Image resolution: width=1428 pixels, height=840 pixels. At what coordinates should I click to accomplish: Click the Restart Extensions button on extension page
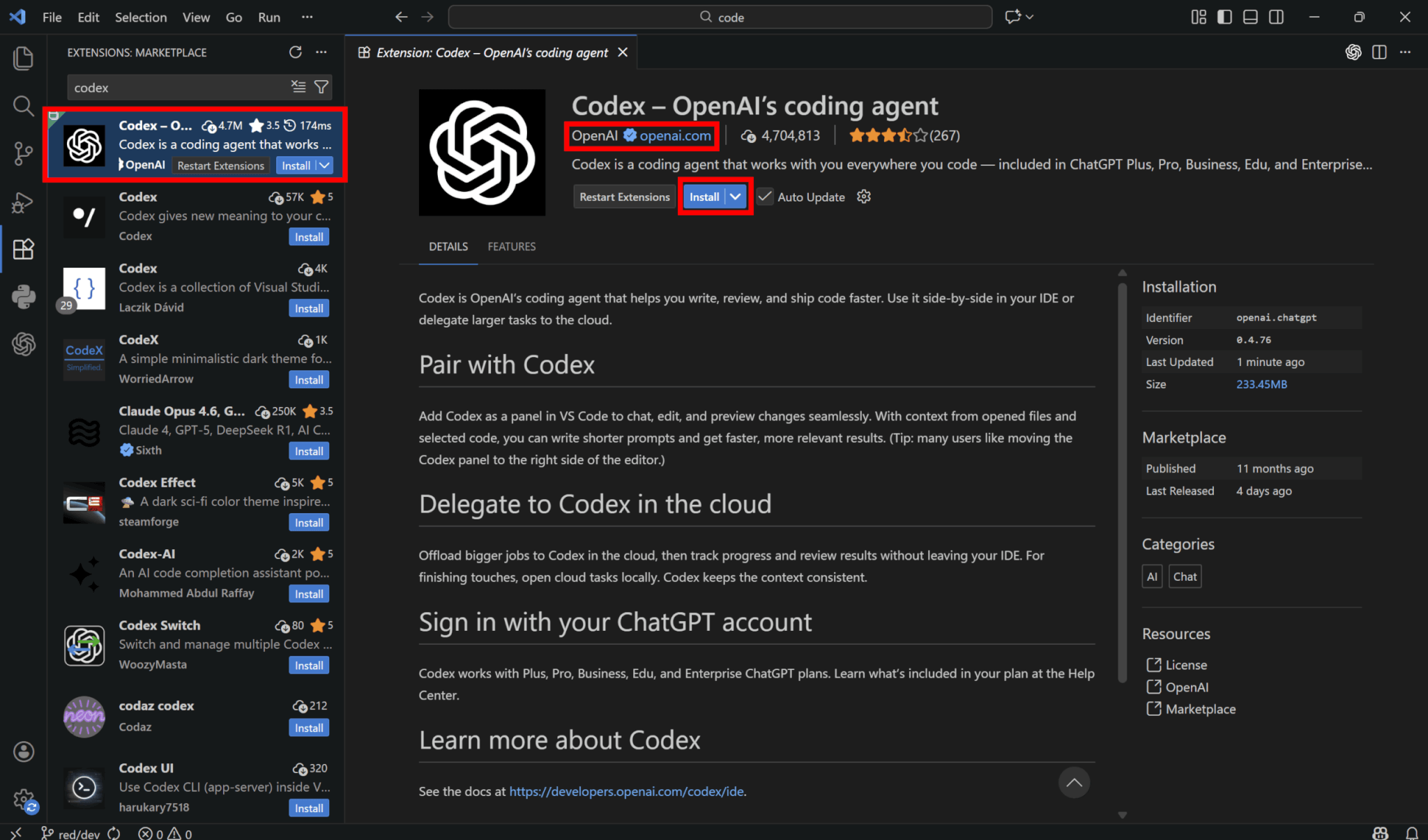coord(624,197)
